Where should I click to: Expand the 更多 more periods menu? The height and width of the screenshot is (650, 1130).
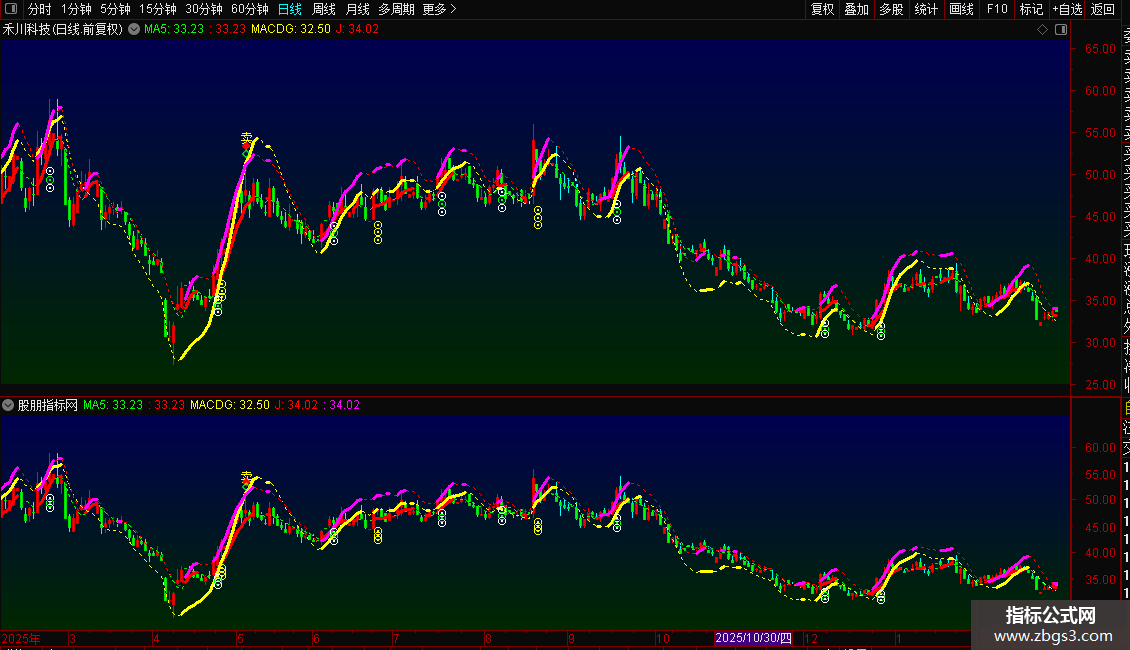click(x=440, y=9)
